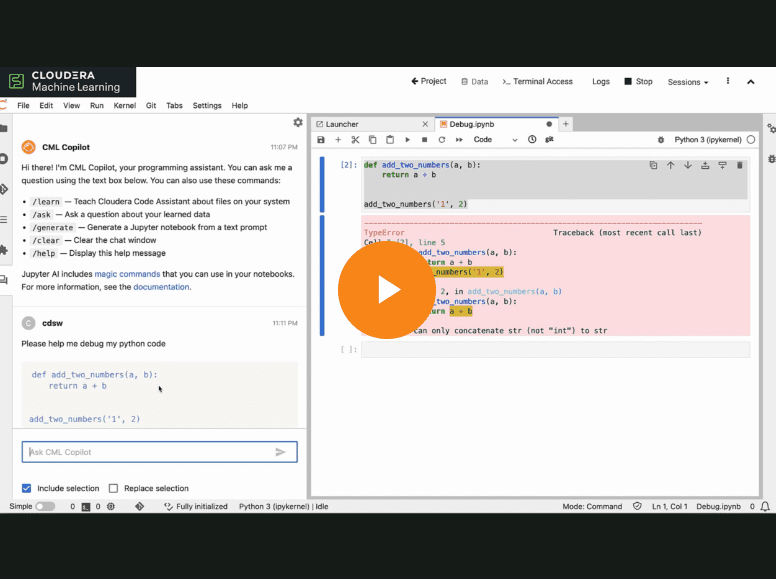Focus the Ask CML Copilot input box
This screenshot has width=776, height=579.
click(159, 452)
